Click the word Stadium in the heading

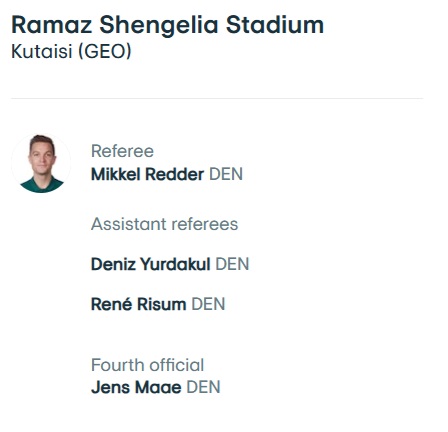[x=275, y=25]
